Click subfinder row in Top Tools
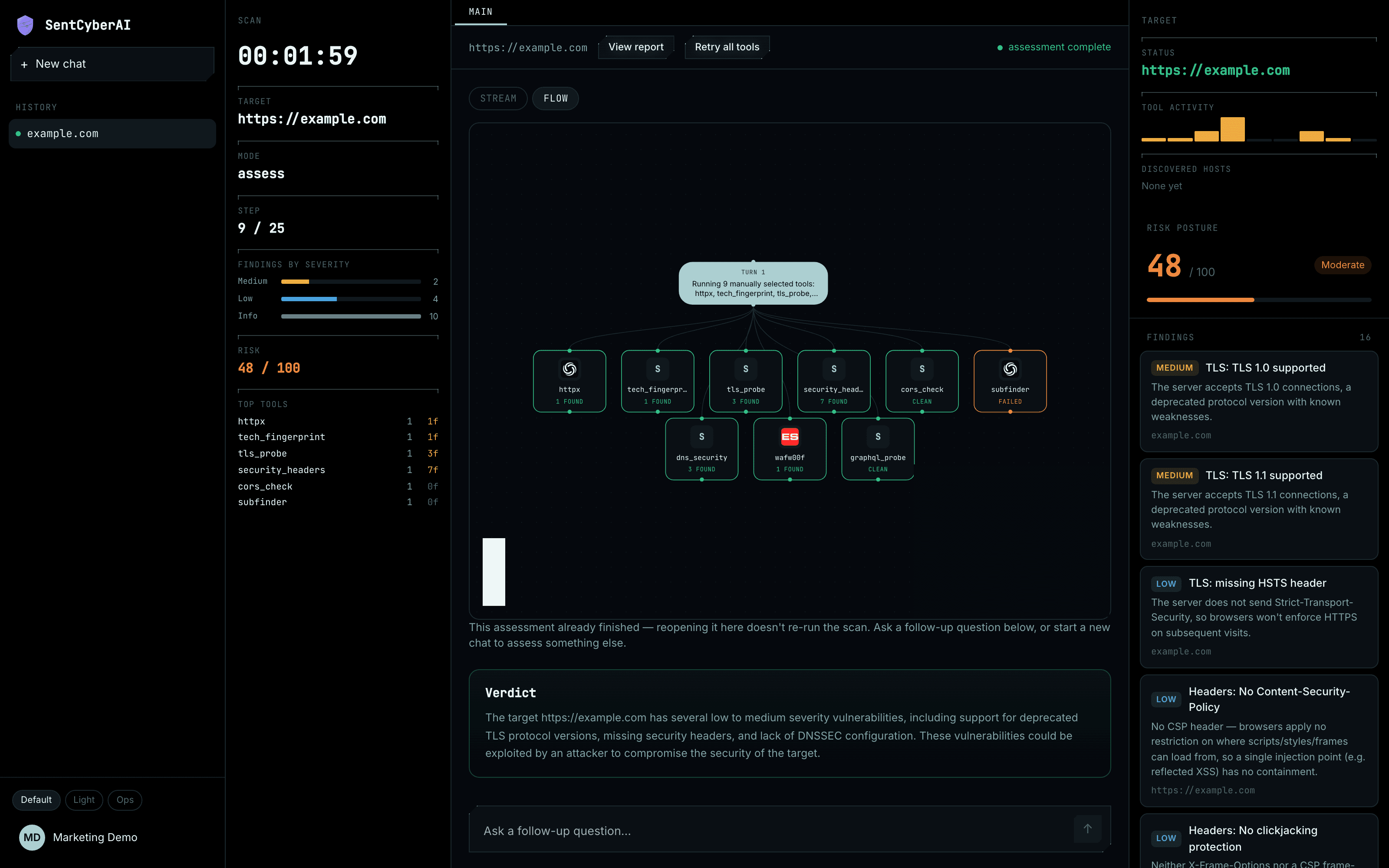Viewport: 1389px width, 868px height. [x=338, y=502]
